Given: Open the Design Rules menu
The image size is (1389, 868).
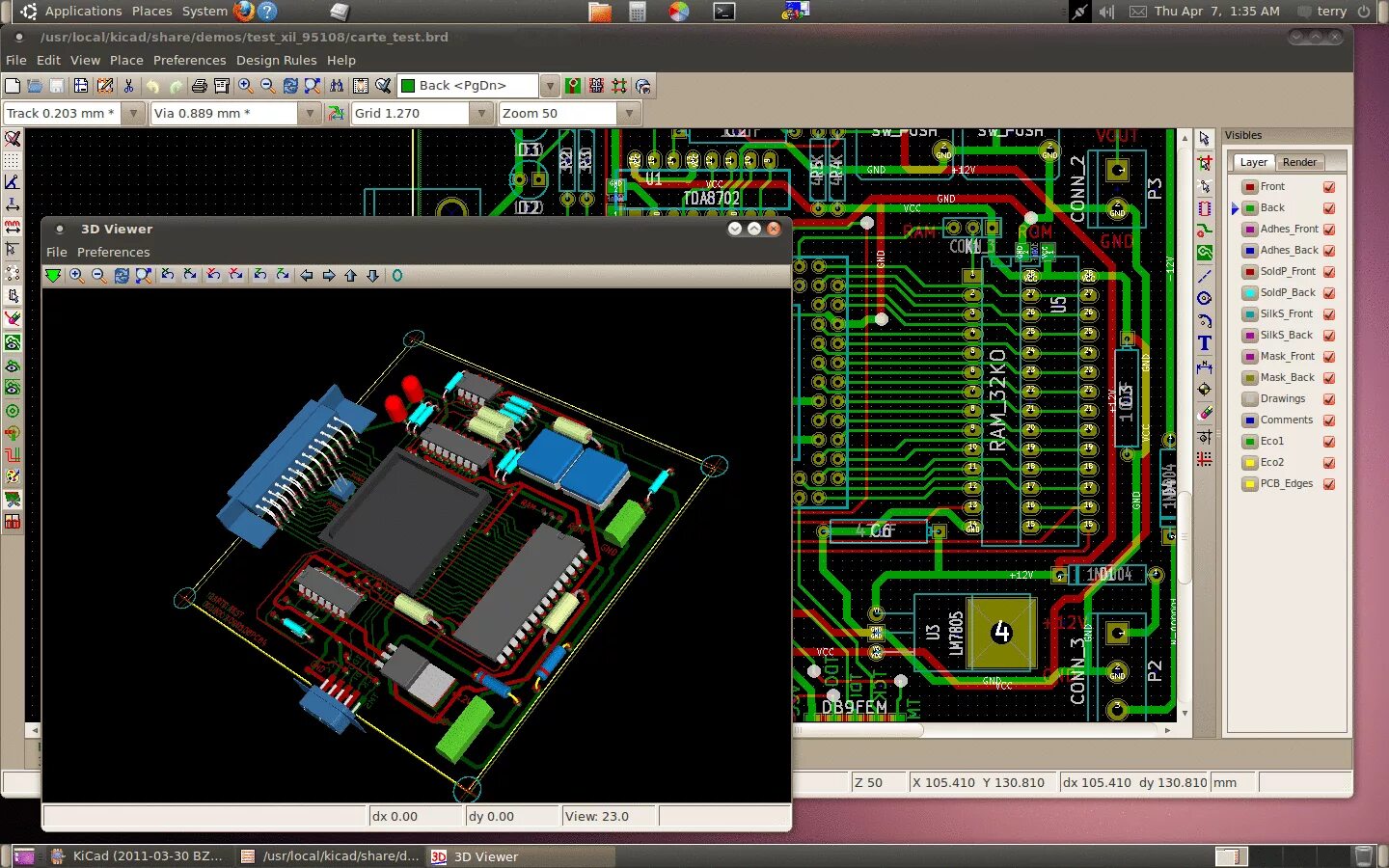Looking at the screenshot, I should [x=276, y=60].
